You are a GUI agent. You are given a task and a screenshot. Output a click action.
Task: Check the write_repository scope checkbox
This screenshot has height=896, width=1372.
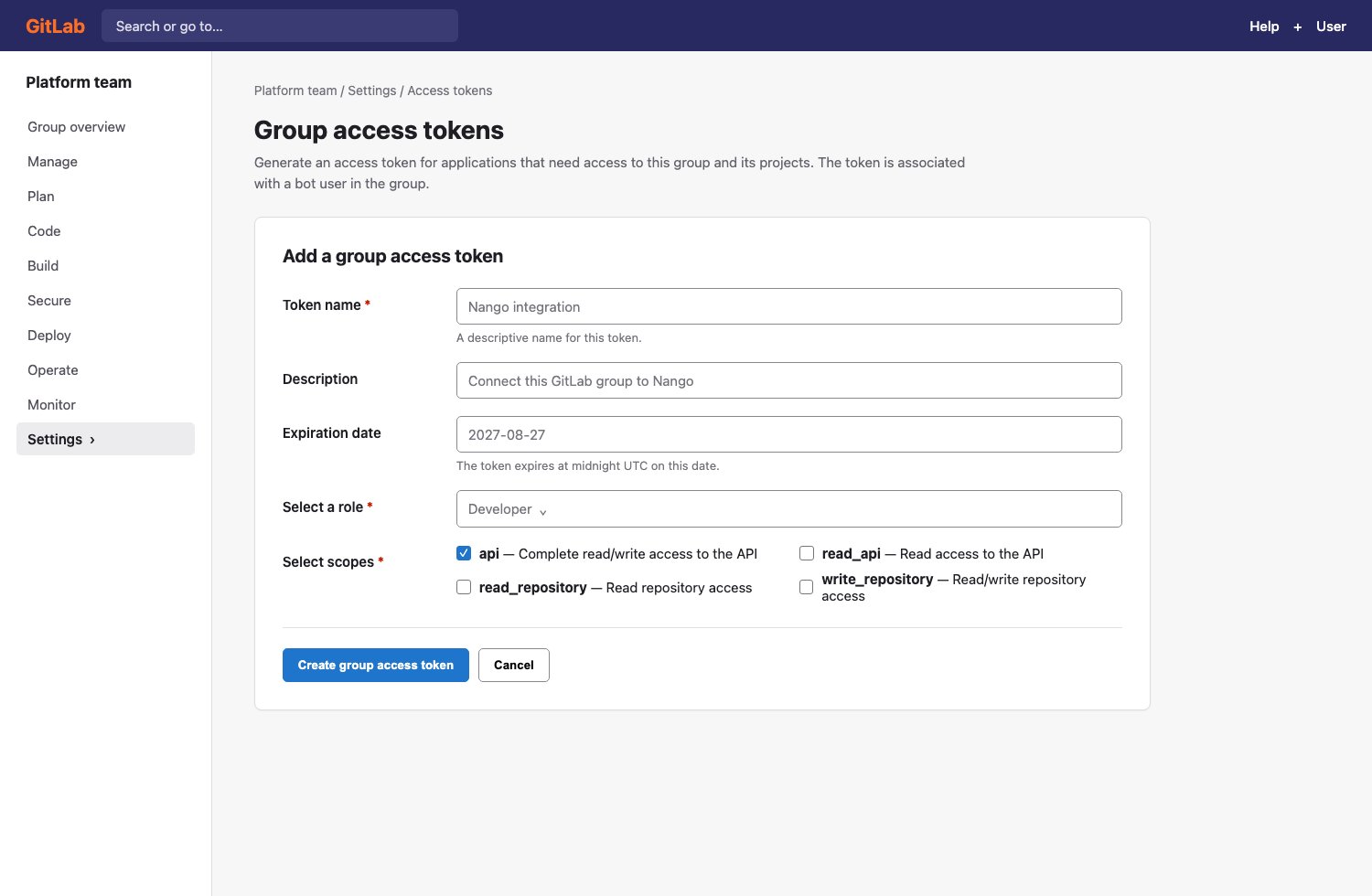(806, 587)
